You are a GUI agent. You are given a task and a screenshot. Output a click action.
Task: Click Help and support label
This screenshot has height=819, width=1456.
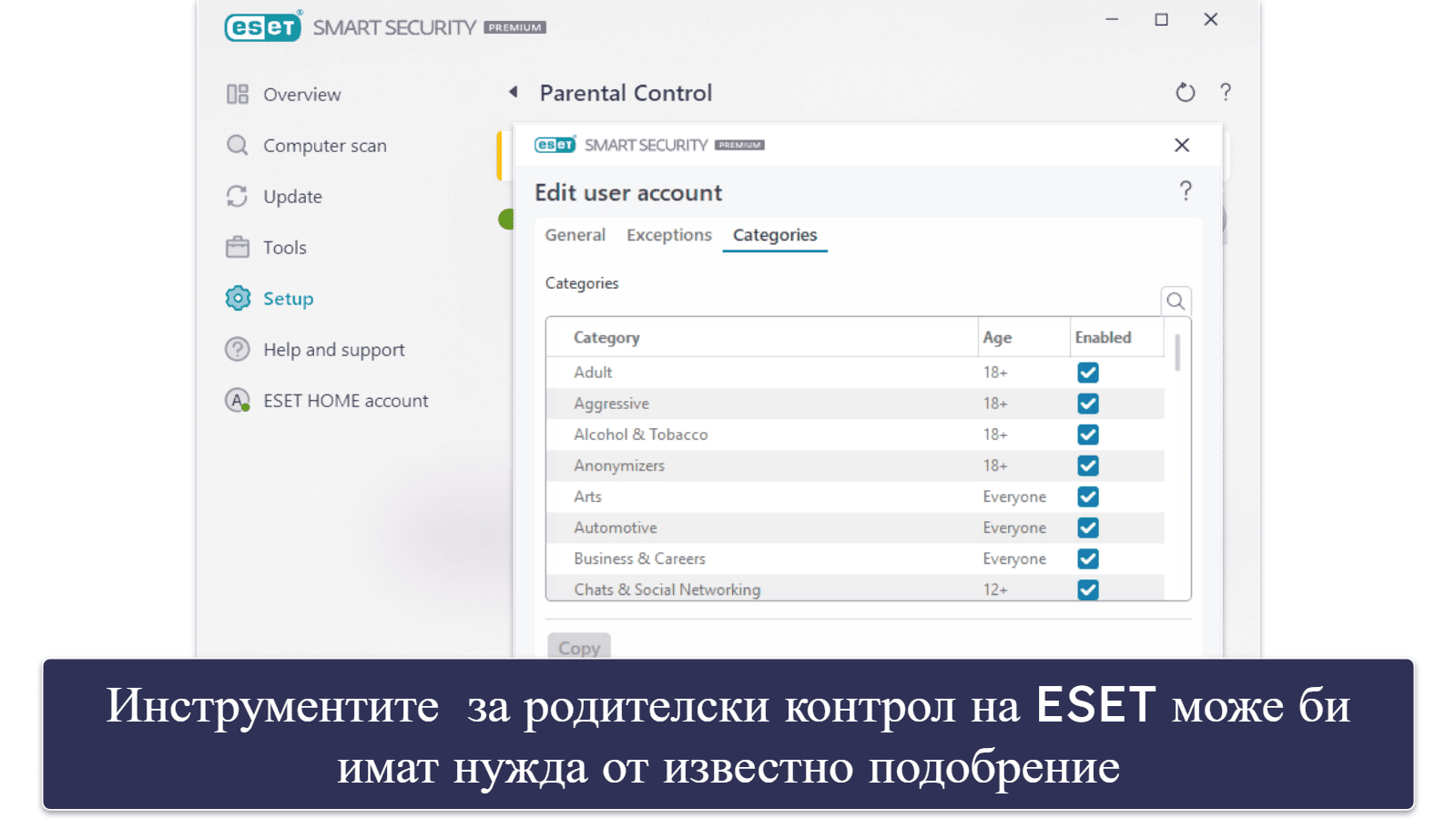click(x=334, y=350)
